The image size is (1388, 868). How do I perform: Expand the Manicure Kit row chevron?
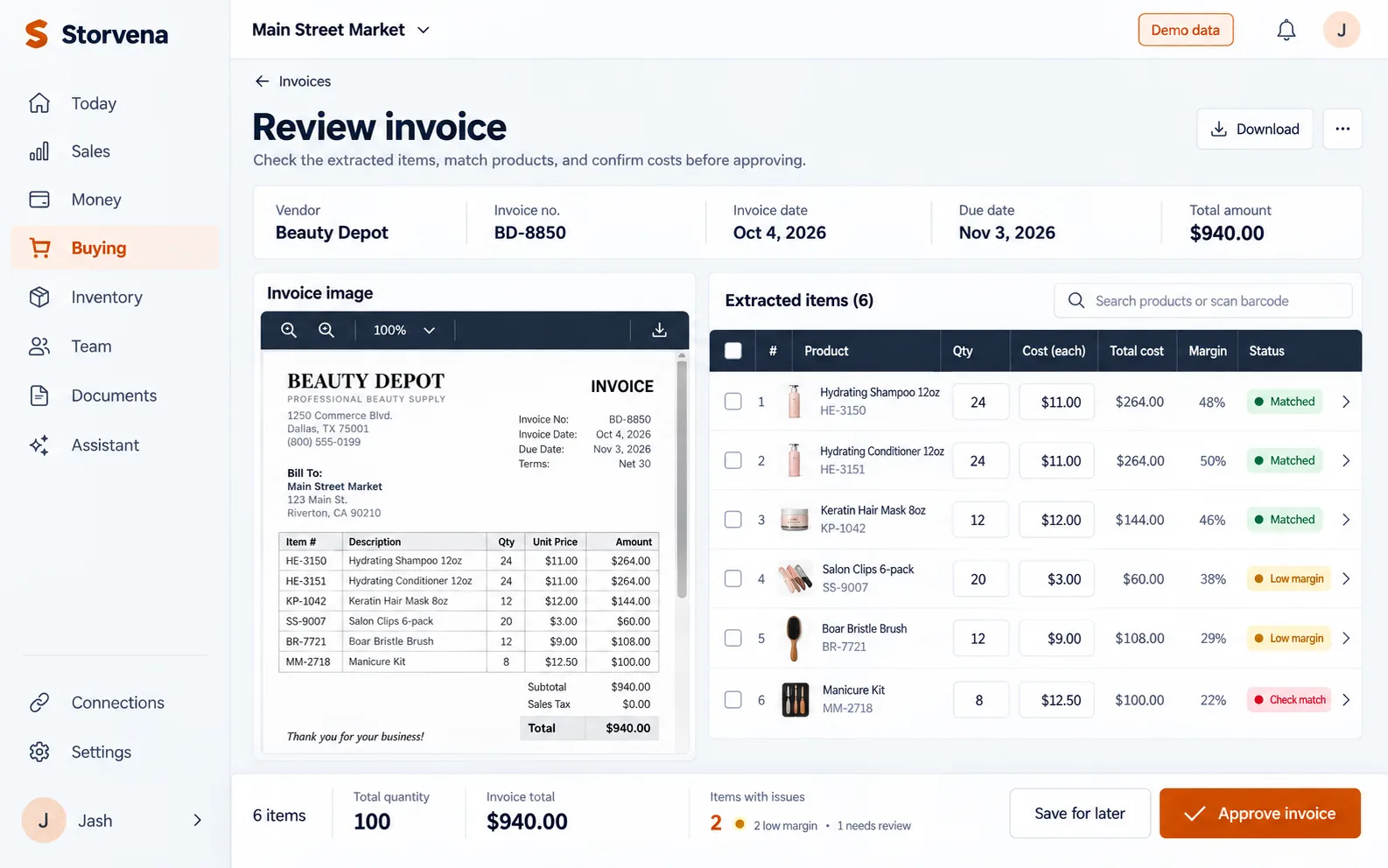click(x=1346, y=700)
